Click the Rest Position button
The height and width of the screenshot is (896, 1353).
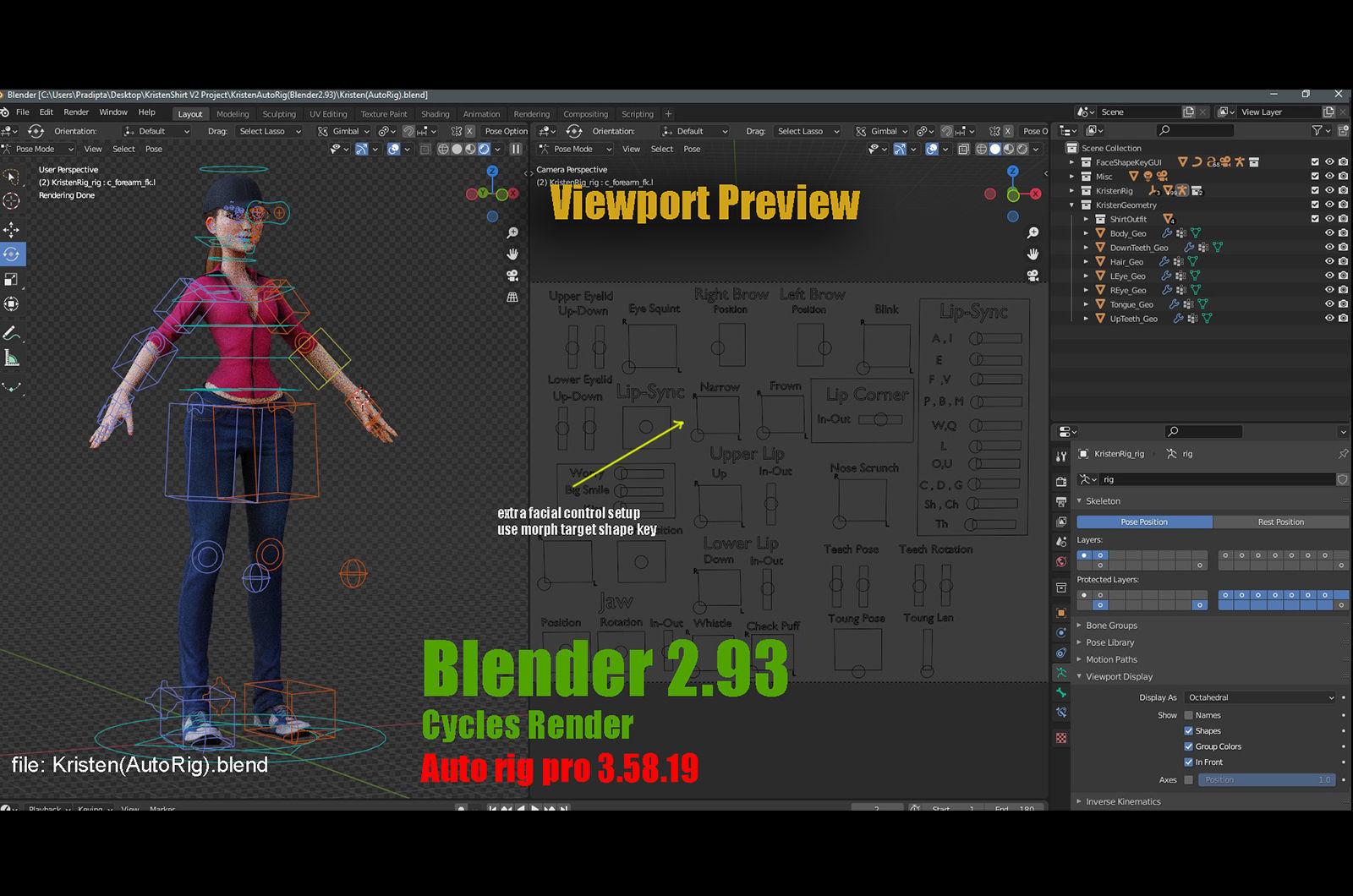click(x=1280, y=522)
